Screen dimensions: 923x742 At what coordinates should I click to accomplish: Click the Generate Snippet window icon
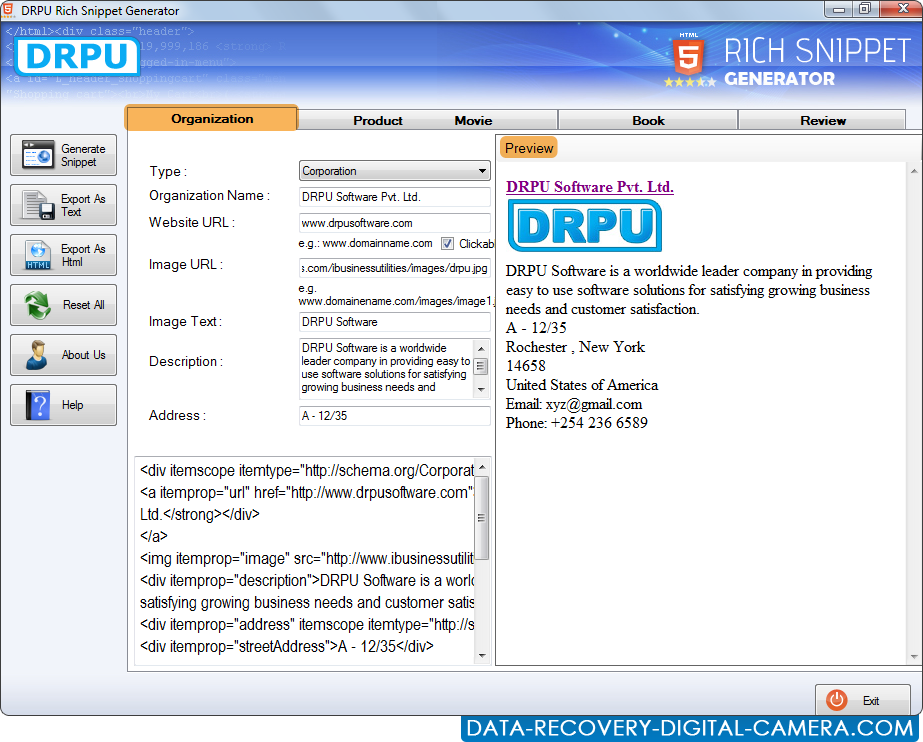(x=38, y=155)
